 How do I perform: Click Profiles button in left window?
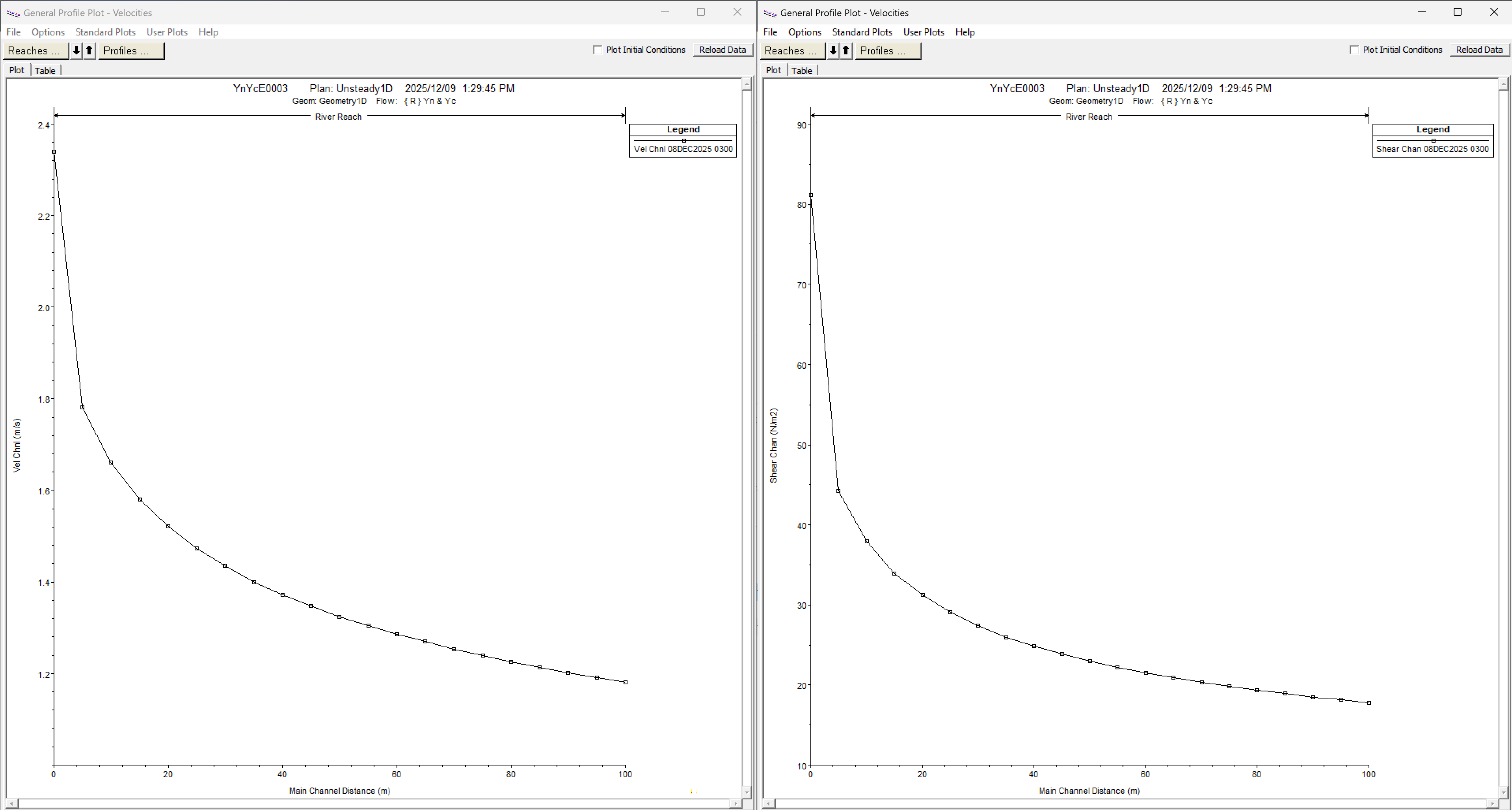click(132, 50)
